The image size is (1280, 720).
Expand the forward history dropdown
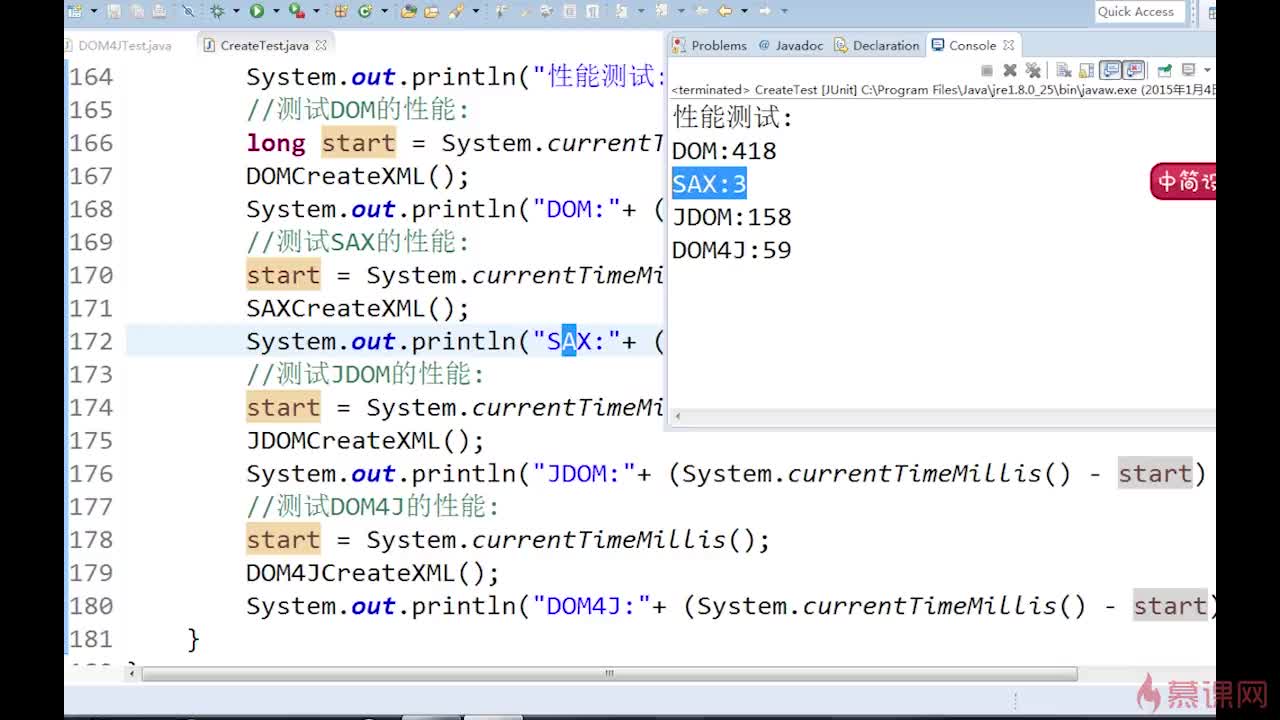tap(783, 12)
